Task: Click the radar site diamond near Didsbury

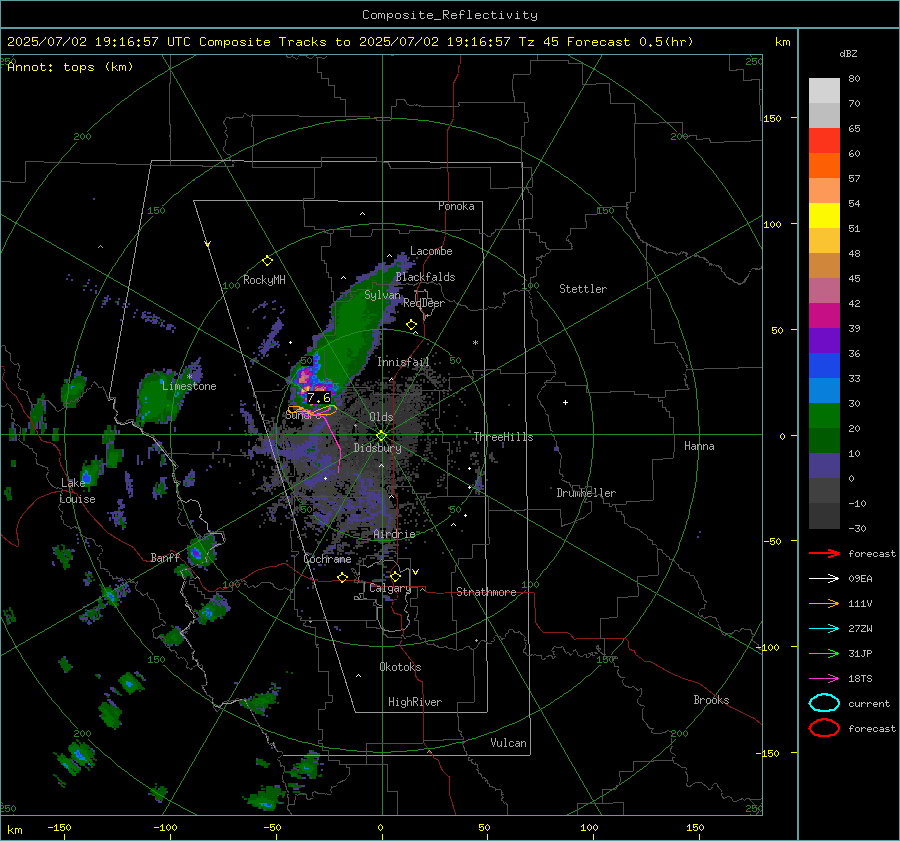Action: (382, 436)
